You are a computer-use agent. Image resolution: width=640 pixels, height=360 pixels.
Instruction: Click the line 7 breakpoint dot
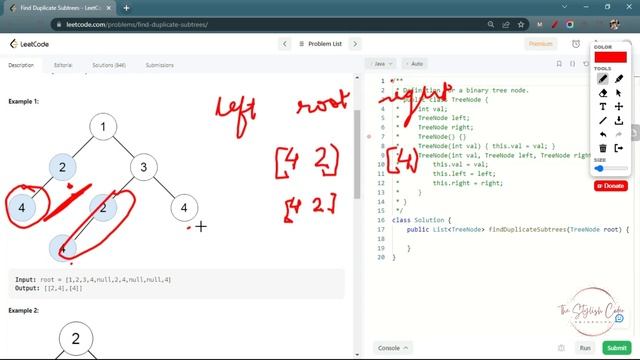[369, 137]
